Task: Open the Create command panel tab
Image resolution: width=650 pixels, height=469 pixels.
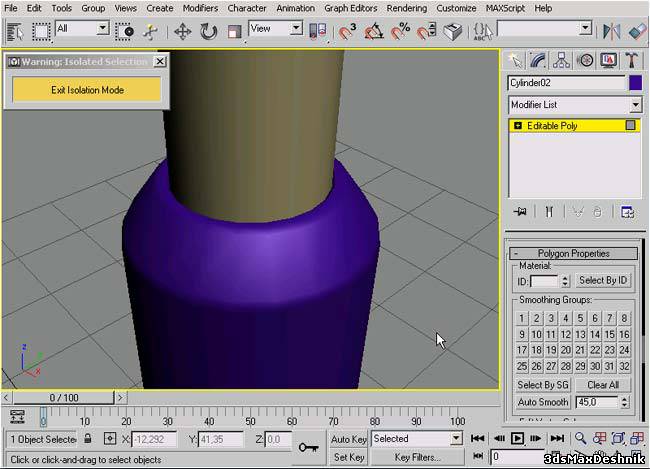Action: tap(515, 61)
